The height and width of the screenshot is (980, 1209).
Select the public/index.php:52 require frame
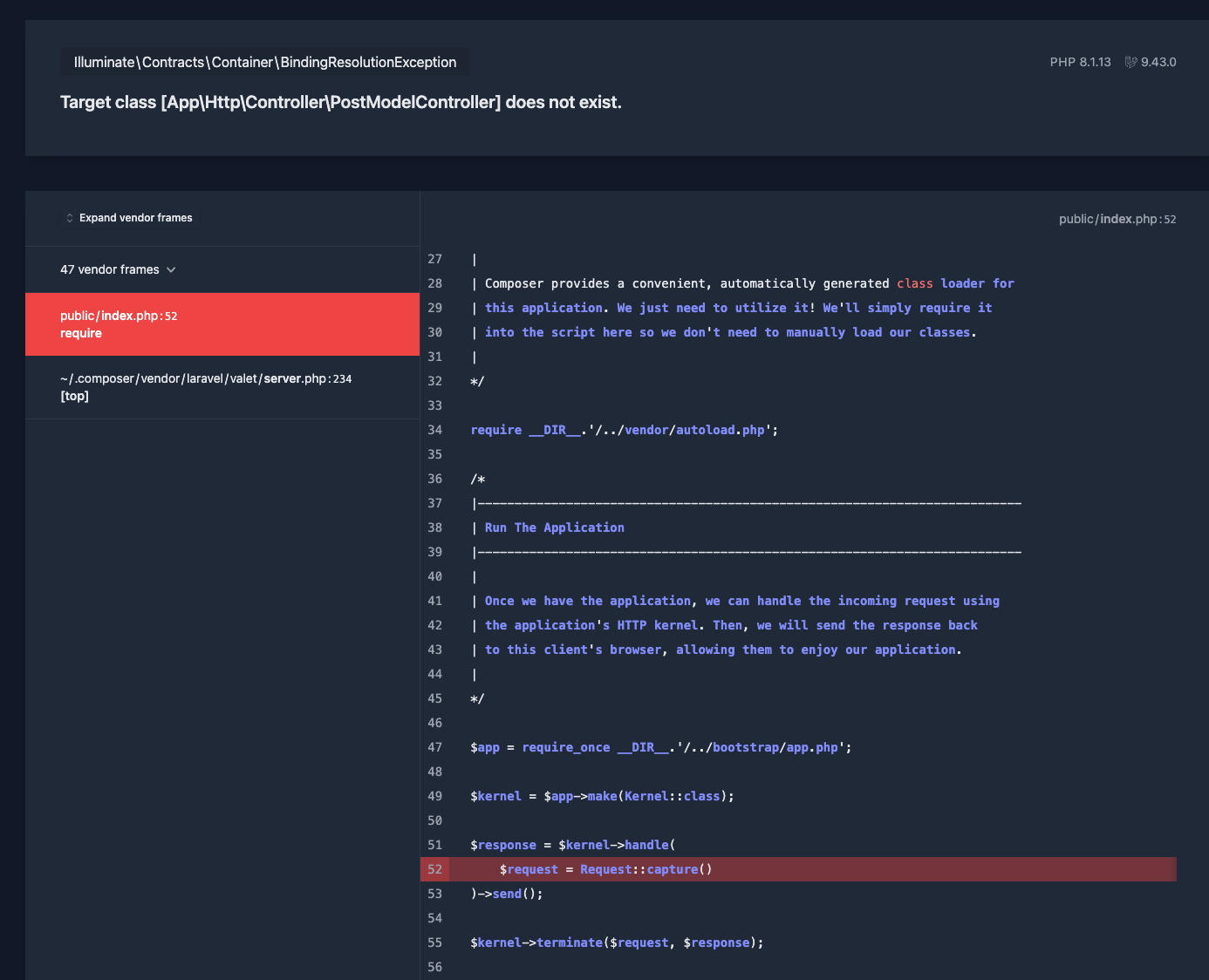222,324
